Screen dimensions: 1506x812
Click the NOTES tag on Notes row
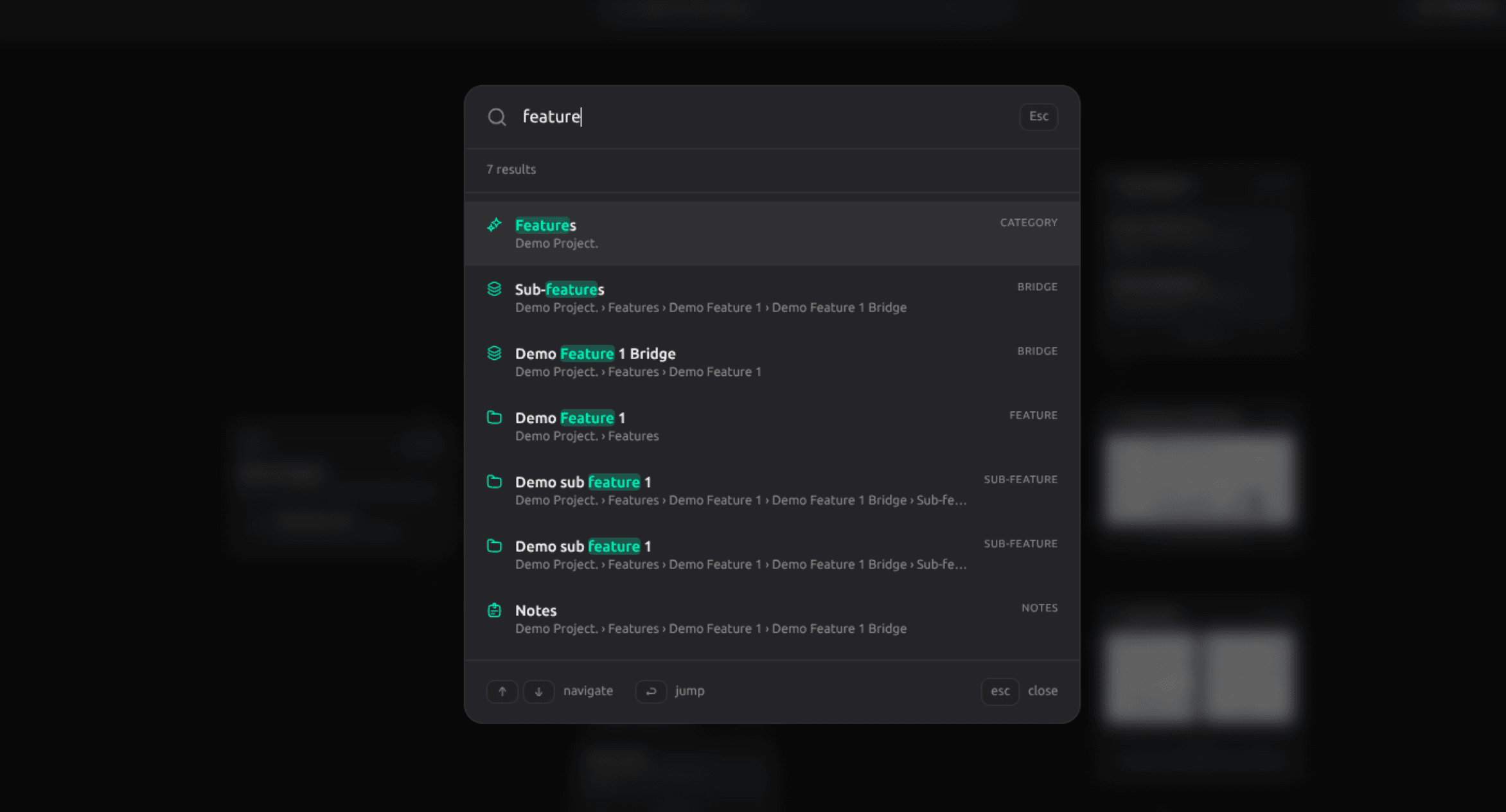coord(1039,608)
